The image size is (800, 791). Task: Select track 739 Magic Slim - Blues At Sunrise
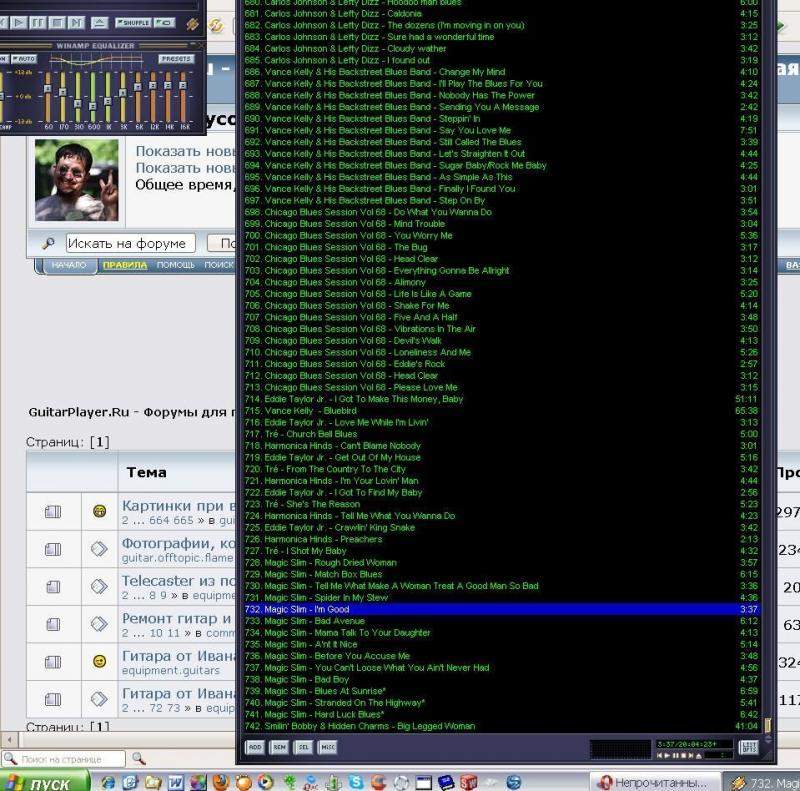pos(502,691)
